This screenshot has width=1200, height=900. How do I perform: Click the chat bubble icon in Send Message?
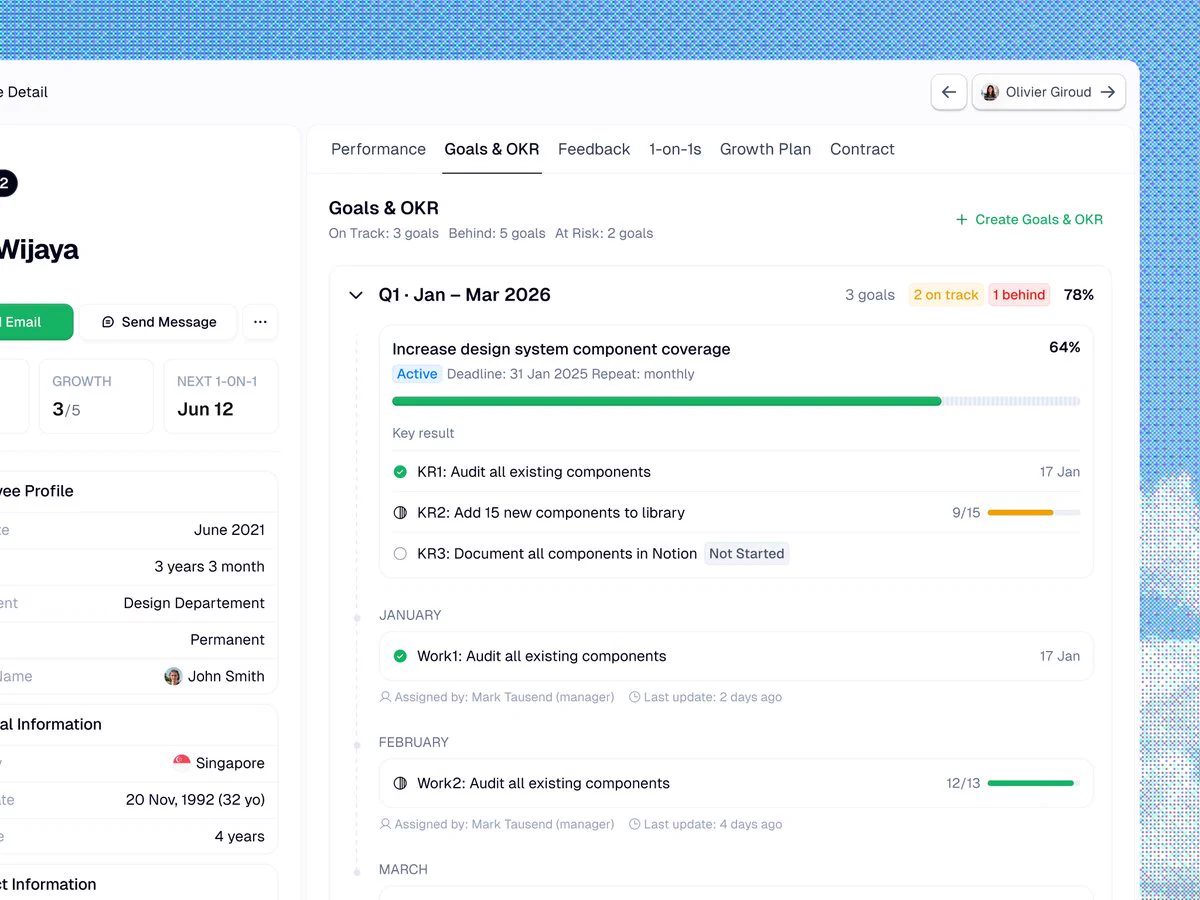pos(108,322)
